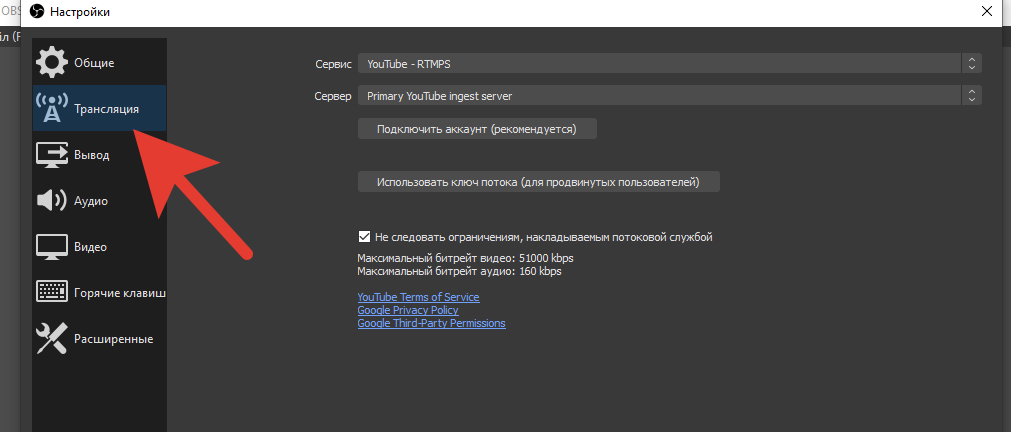Viewport: 1011px width, 432px height.
Task: Click the speaker icon for Аудио
Action: [52, 201]
